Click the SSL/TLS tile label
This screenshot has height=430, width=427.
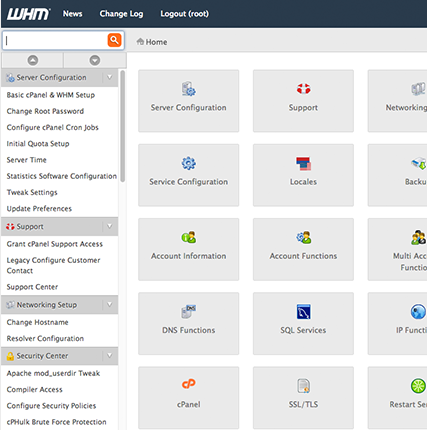click(303, 405)
